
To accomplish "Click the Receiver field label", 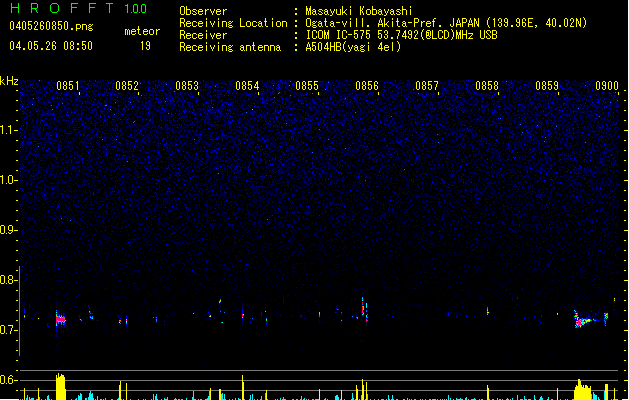I will point(203,35).
